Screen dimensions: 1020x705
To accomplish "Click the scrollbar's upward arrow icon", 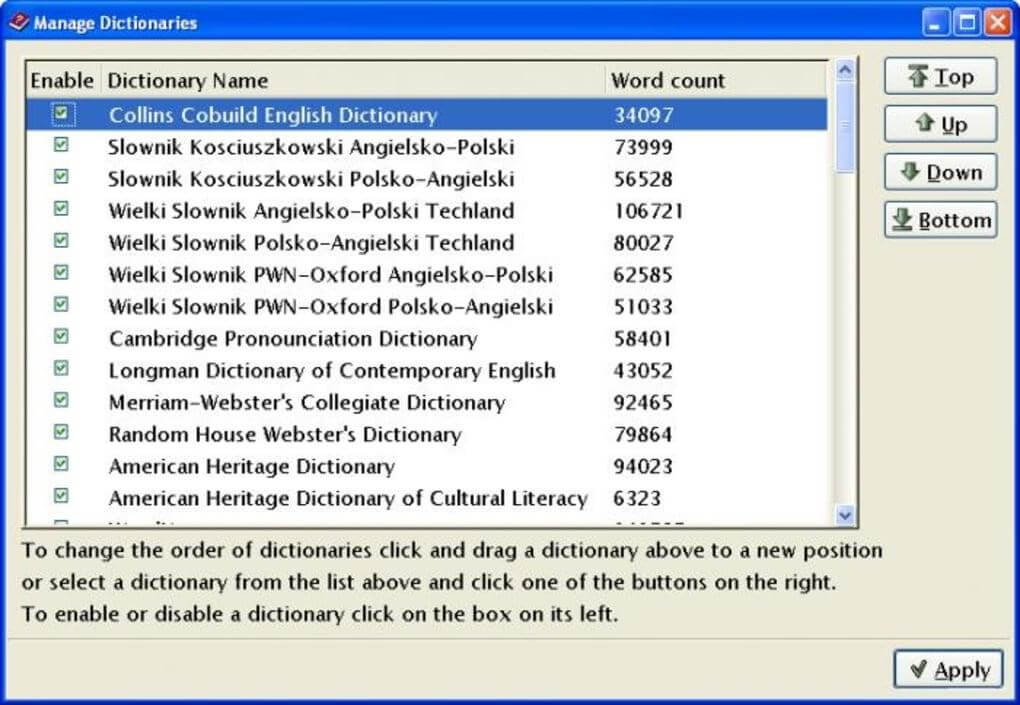I will (843, 69).
